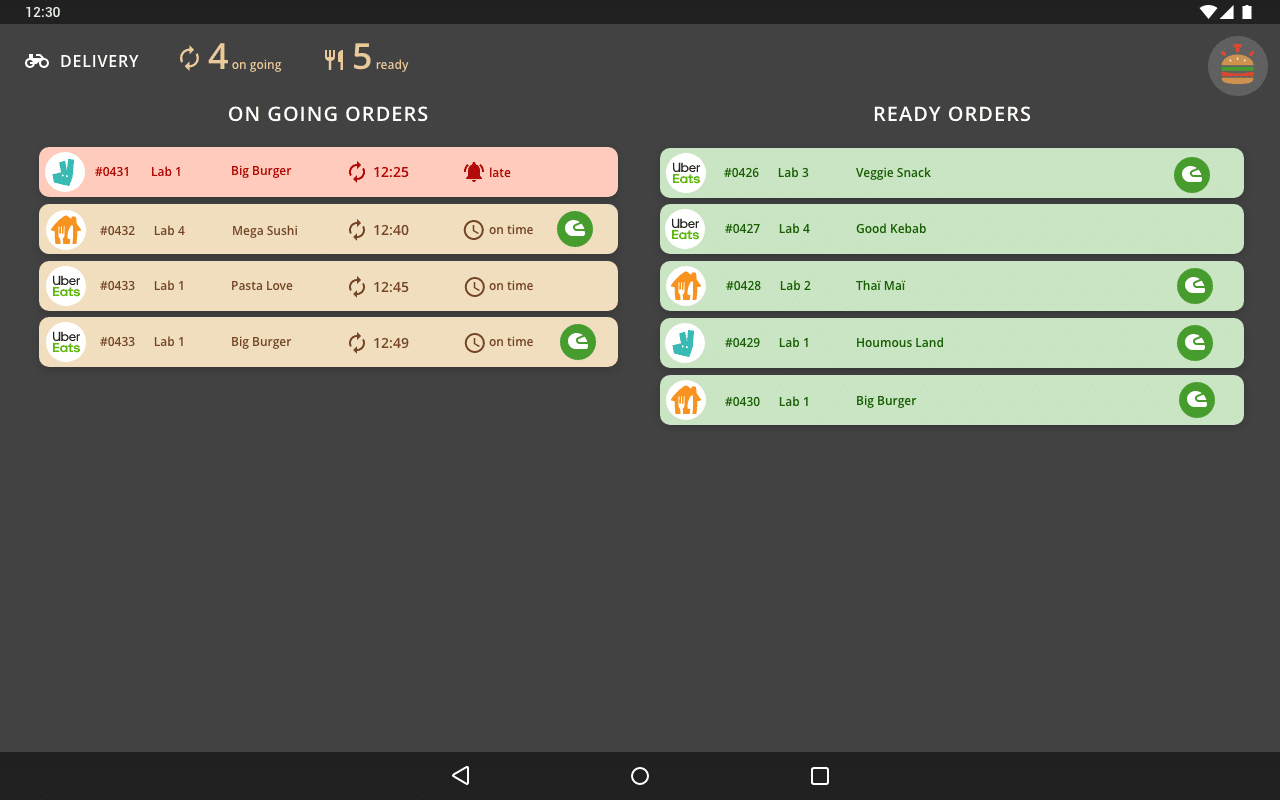Open the burger avatar profile button
The height and width of the screenshot is (800, 1280).
click(x=1238, y=66)
